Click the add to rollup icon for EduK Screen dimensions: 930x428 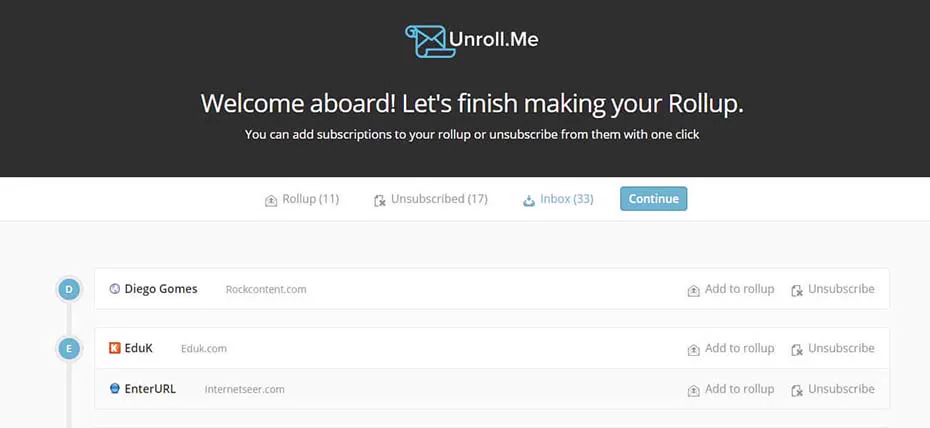coord(693,350)
